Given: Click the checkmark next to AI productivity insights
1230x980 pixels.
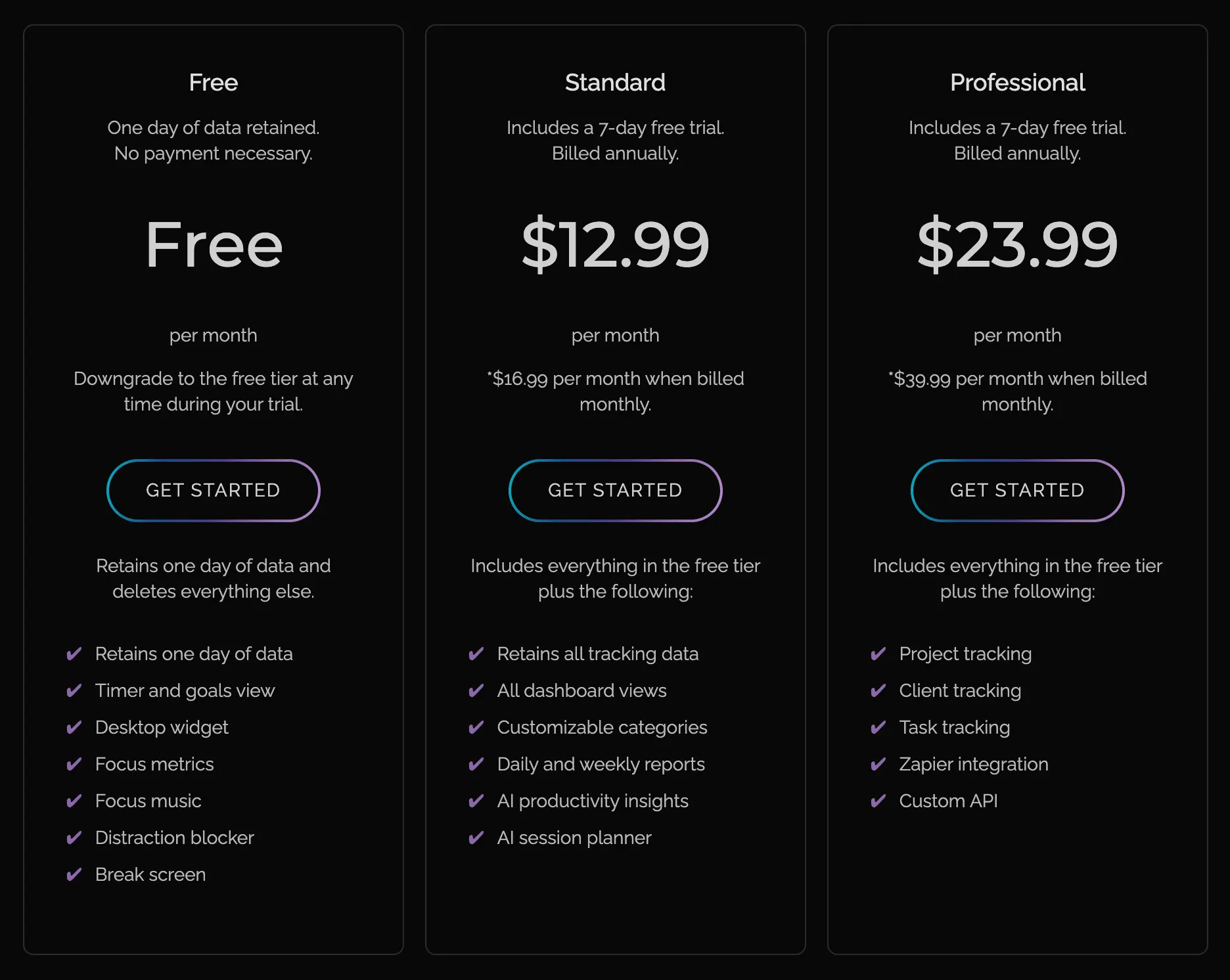Looking at the screenshot, I should [x=476, y=801].
